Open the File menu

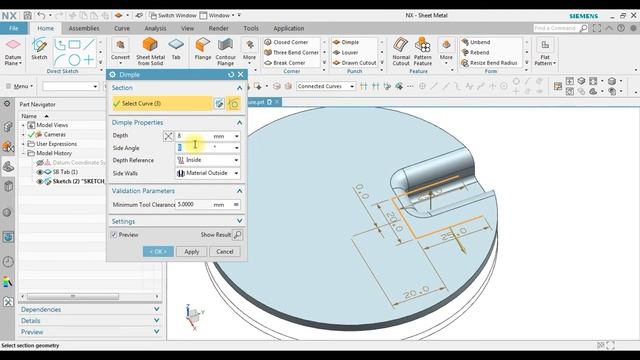[13, 28]
